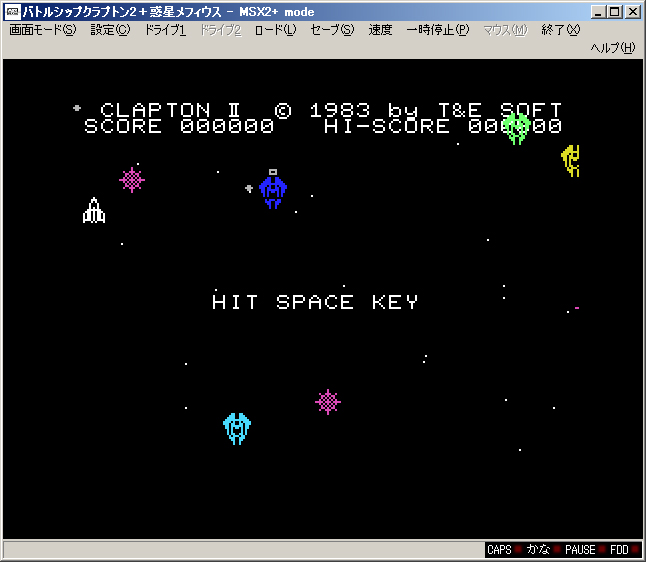Expand the ドライブ1 menu

[165, 30]
